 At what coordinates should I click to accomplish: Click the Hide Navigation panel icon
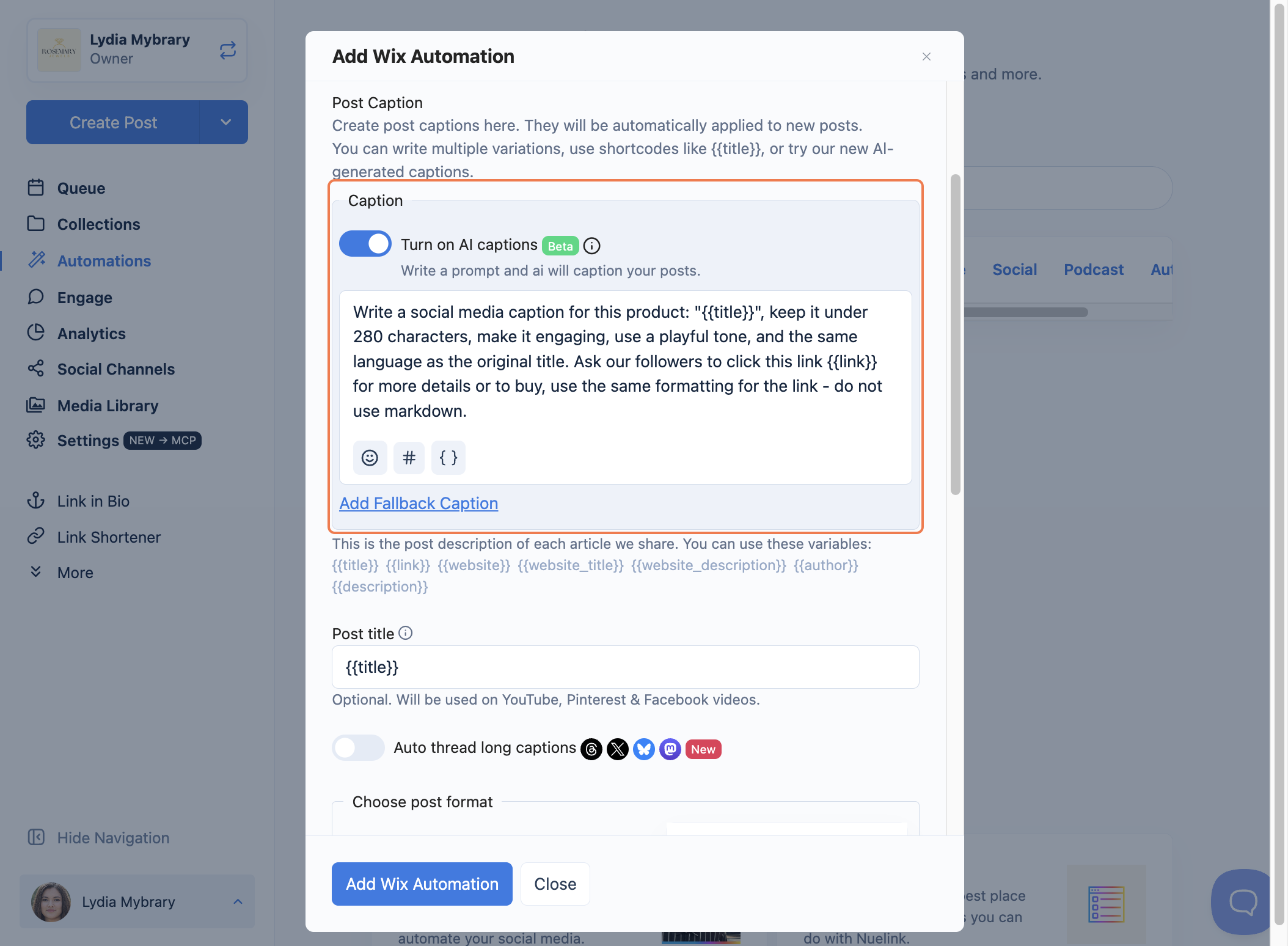pyautogui.click(x=36, y=837)
